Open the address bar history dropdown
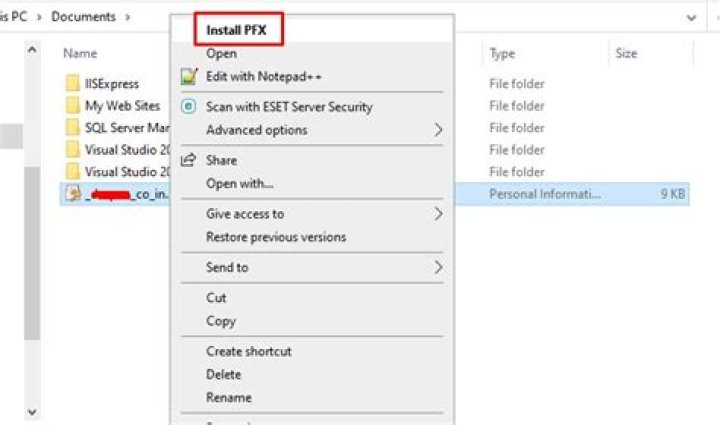Image resolution: width=720 pixels, height=425 pixels. (691, 17)
